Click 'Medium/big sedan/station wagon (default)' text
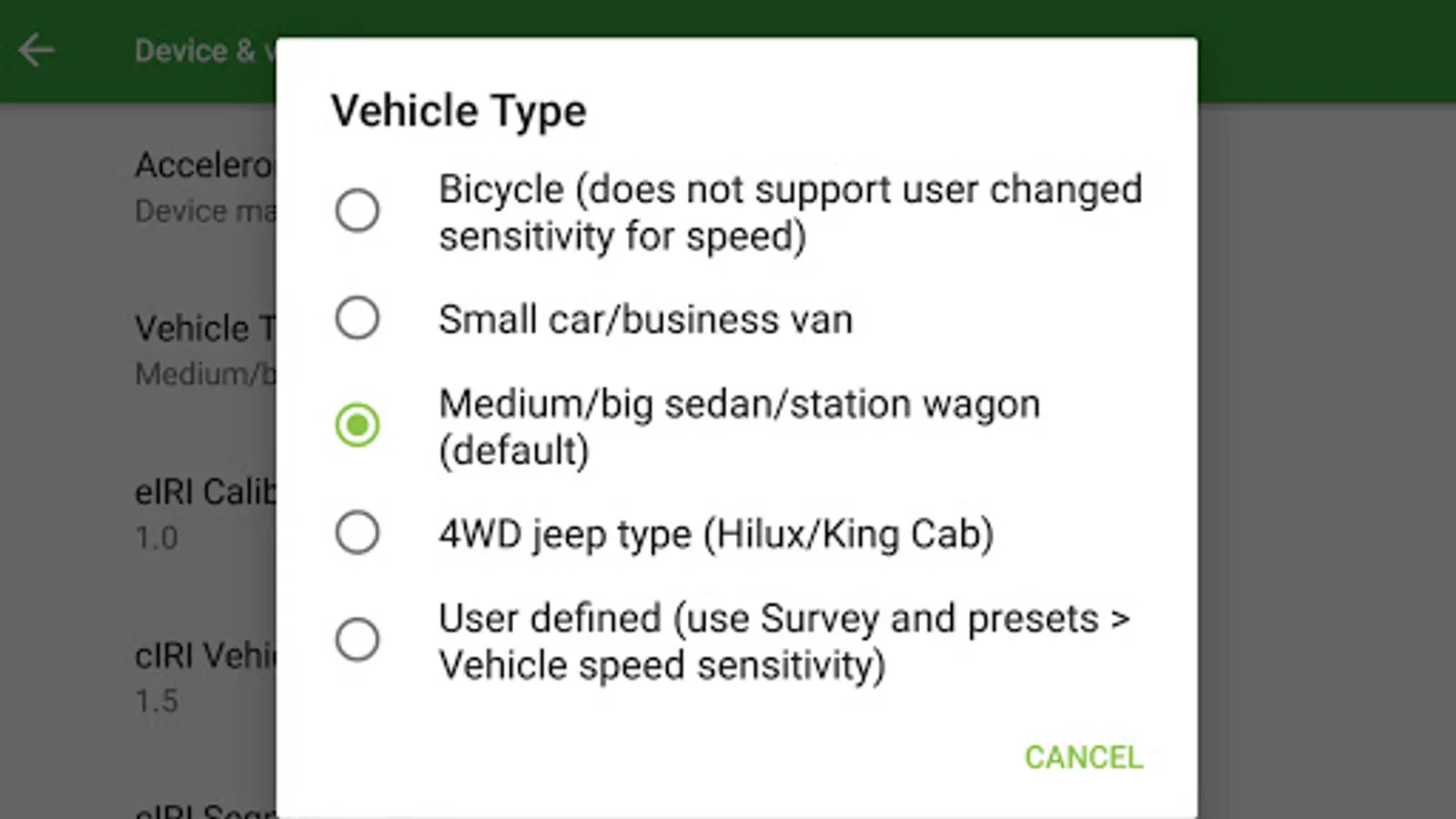Viewport: 1456px width, 819px height. [x=738, y=426]
